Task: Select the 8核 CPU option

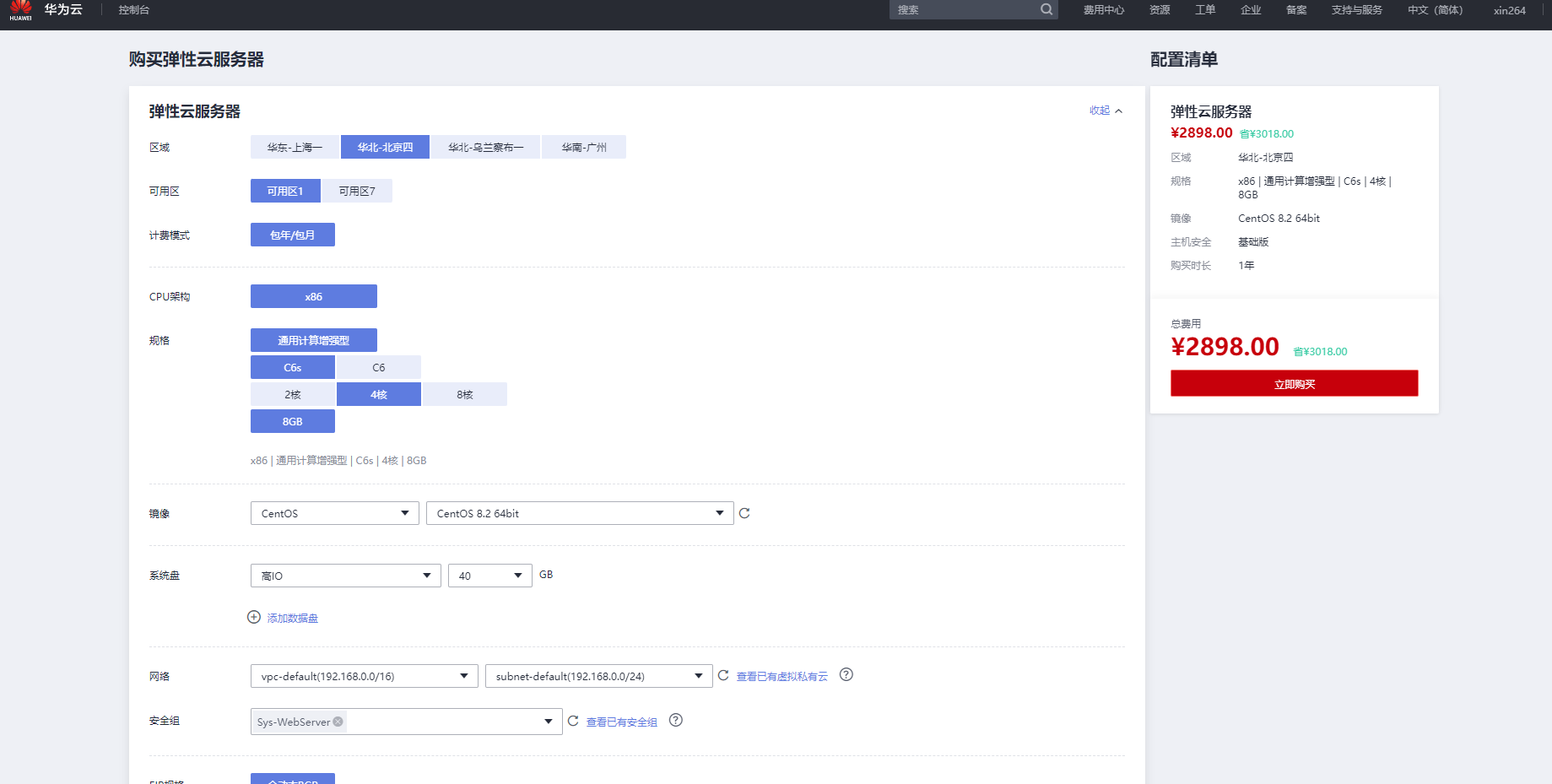Action: click(x=465, y=394)
